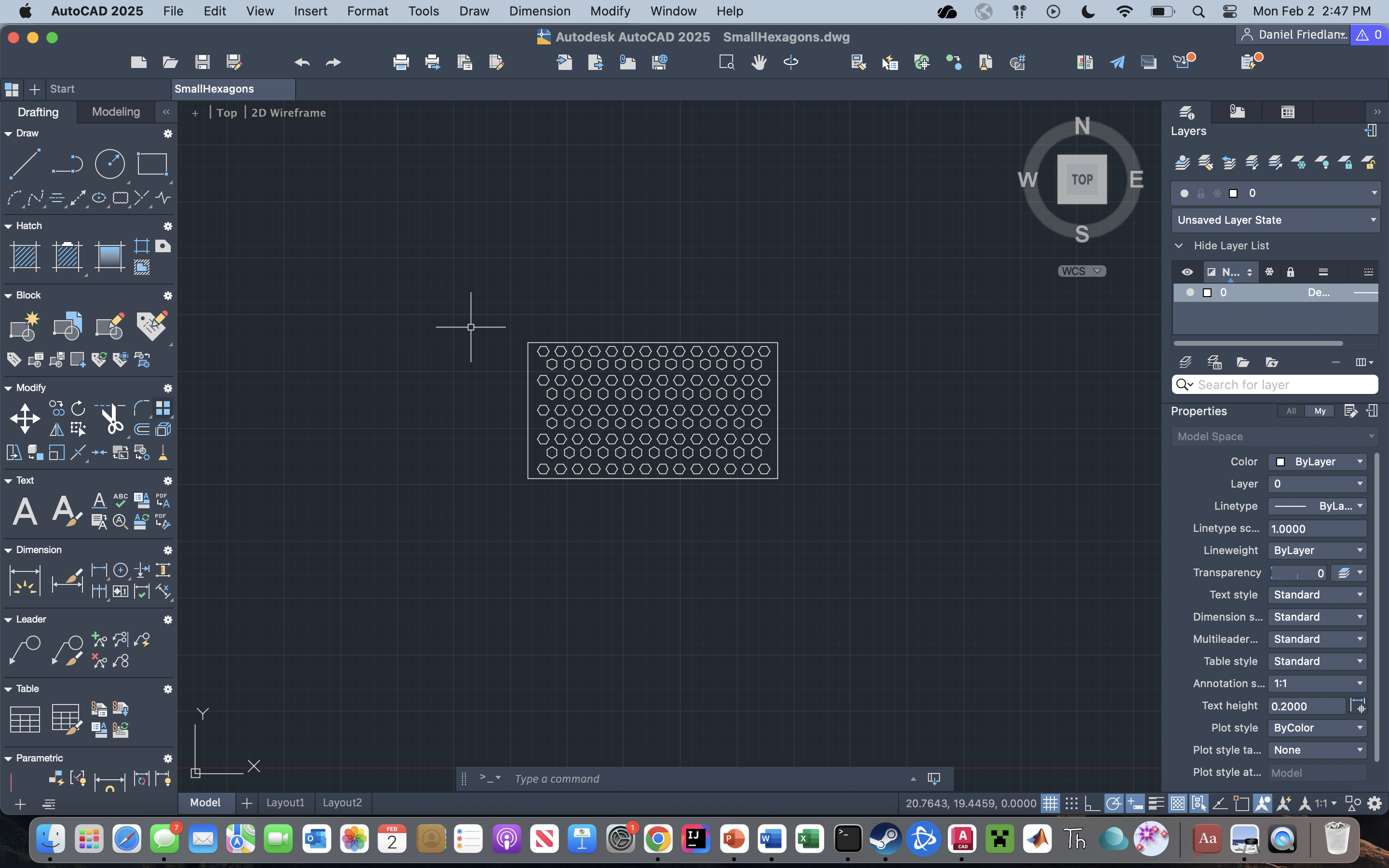The width and height of the screenshot is (1389, 868).
Task: Select the Rotate tool
Action: click(x=78, y=408)
